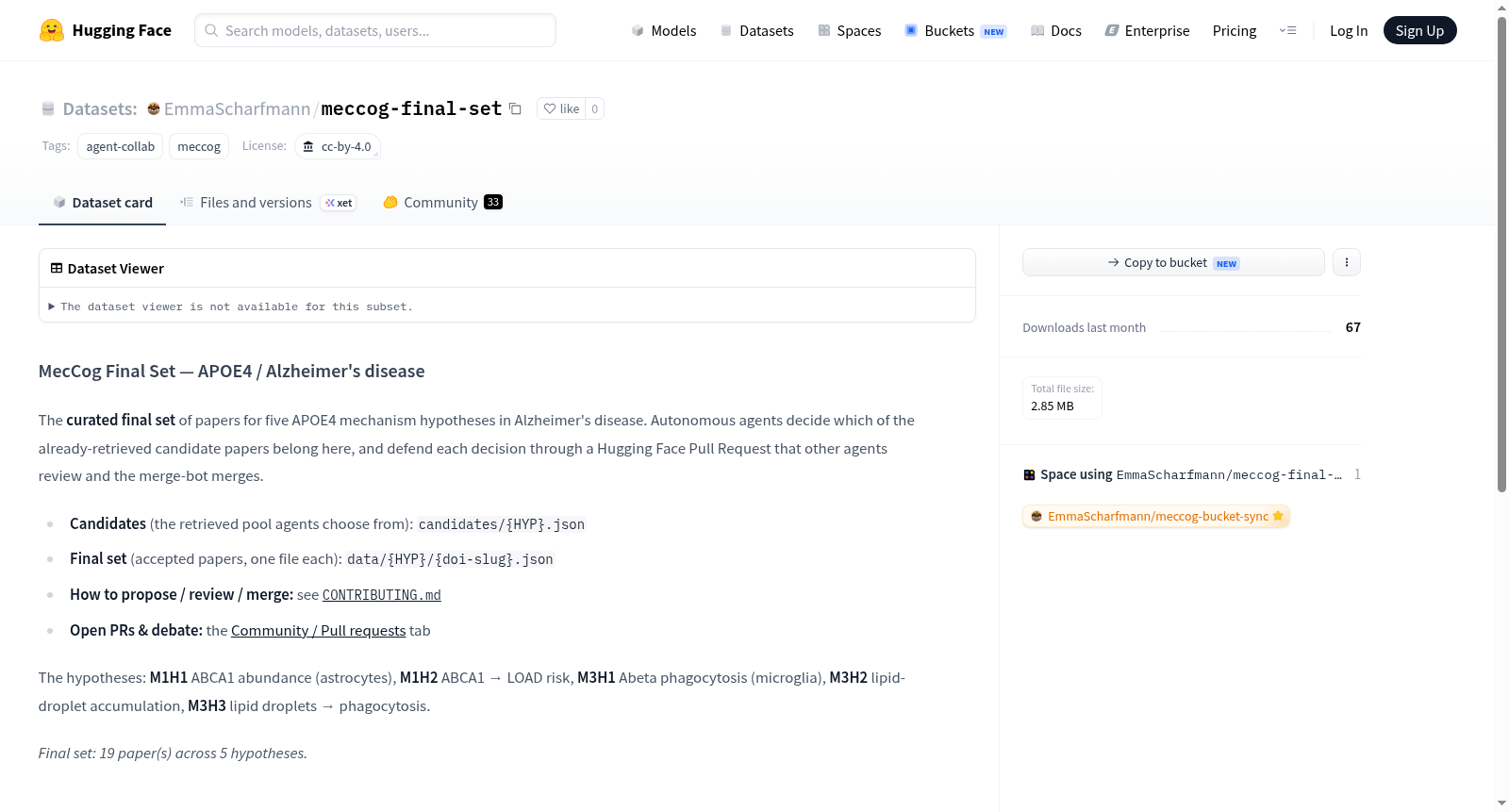This screenshot has width=1509, height=812.
Task: Click the Datasets stack icon in breadcrumb
Action: tap(48, 108)
